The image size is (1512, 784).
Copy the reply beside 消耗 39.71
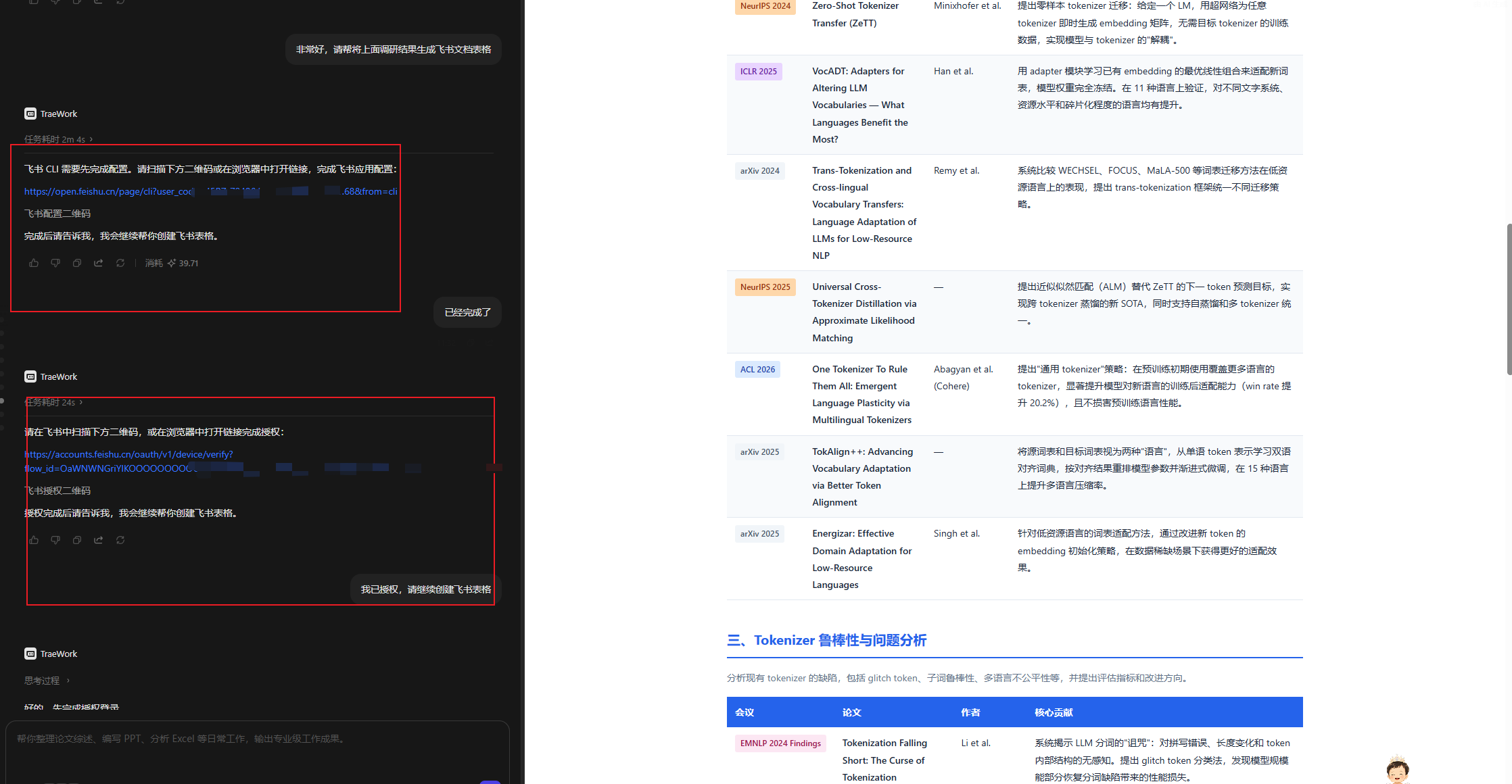pos(77,263)
